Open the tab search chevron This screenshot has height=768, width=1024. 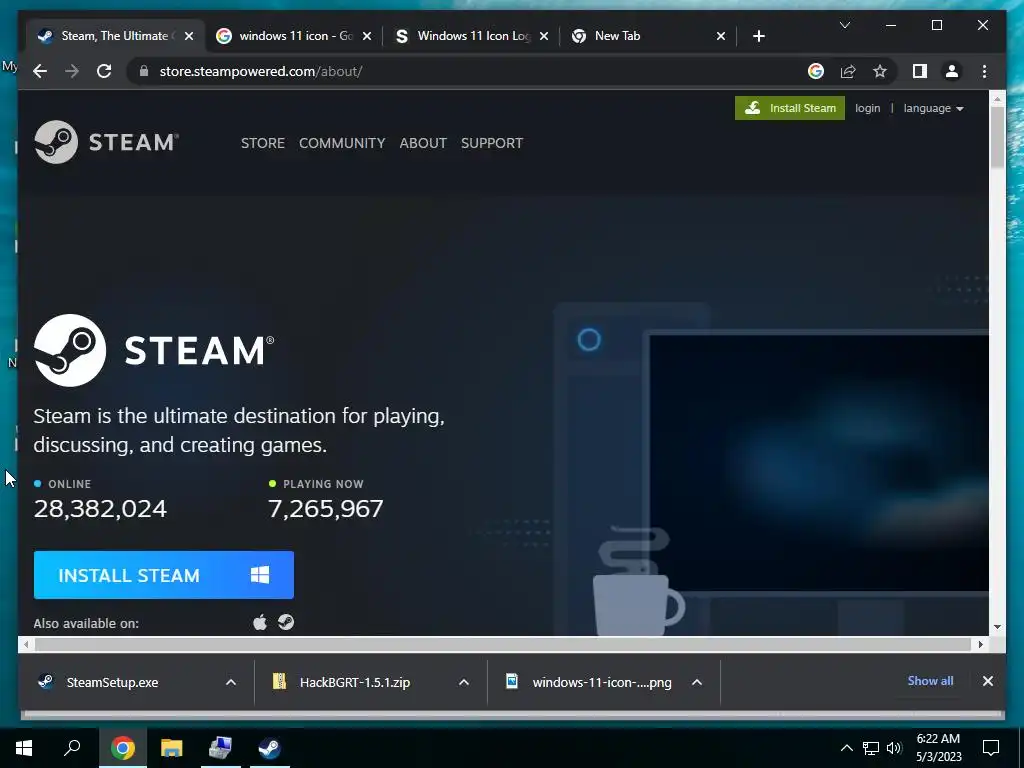pyautogui.click(x=844, y=25)
